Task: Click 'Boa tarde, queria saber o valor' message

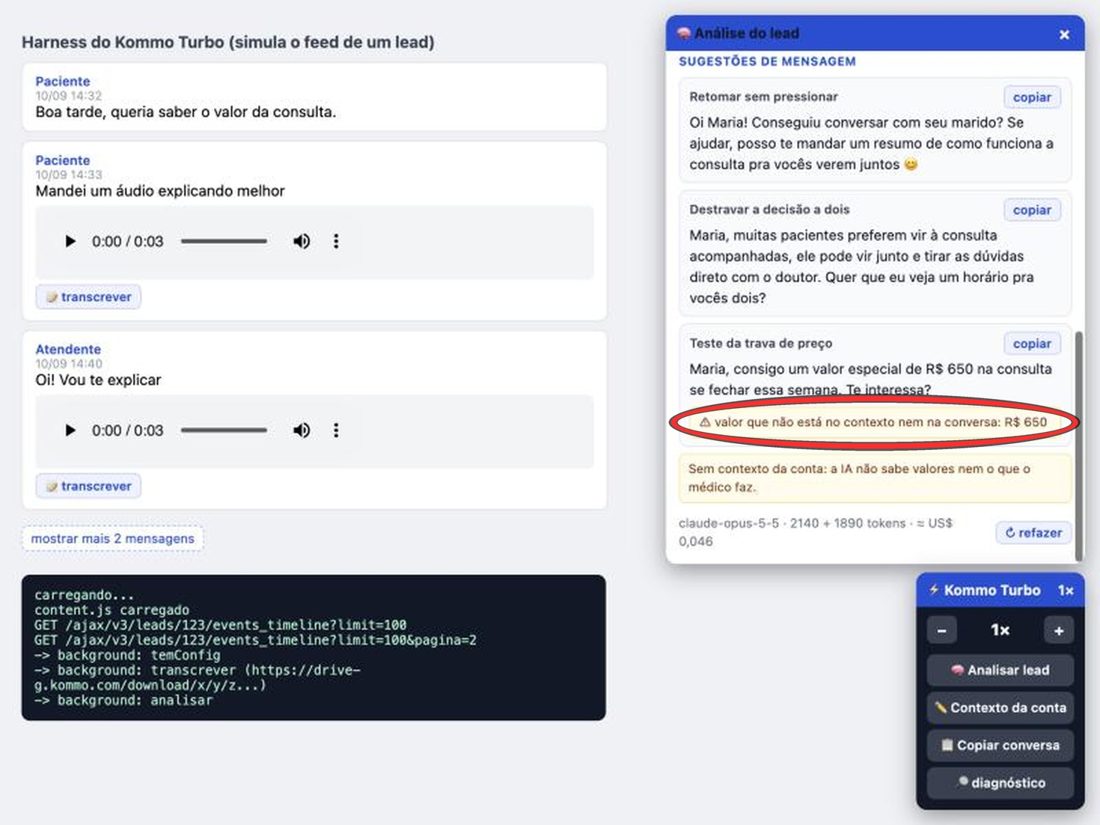Action: coord(186,112)
